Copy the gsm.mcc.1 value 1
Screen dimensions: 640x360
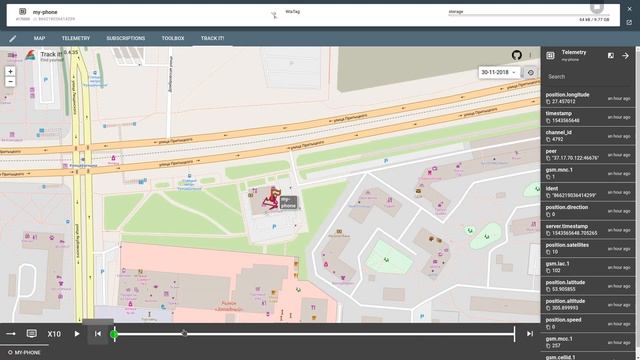pyautogui.click(x=548, y=177)
